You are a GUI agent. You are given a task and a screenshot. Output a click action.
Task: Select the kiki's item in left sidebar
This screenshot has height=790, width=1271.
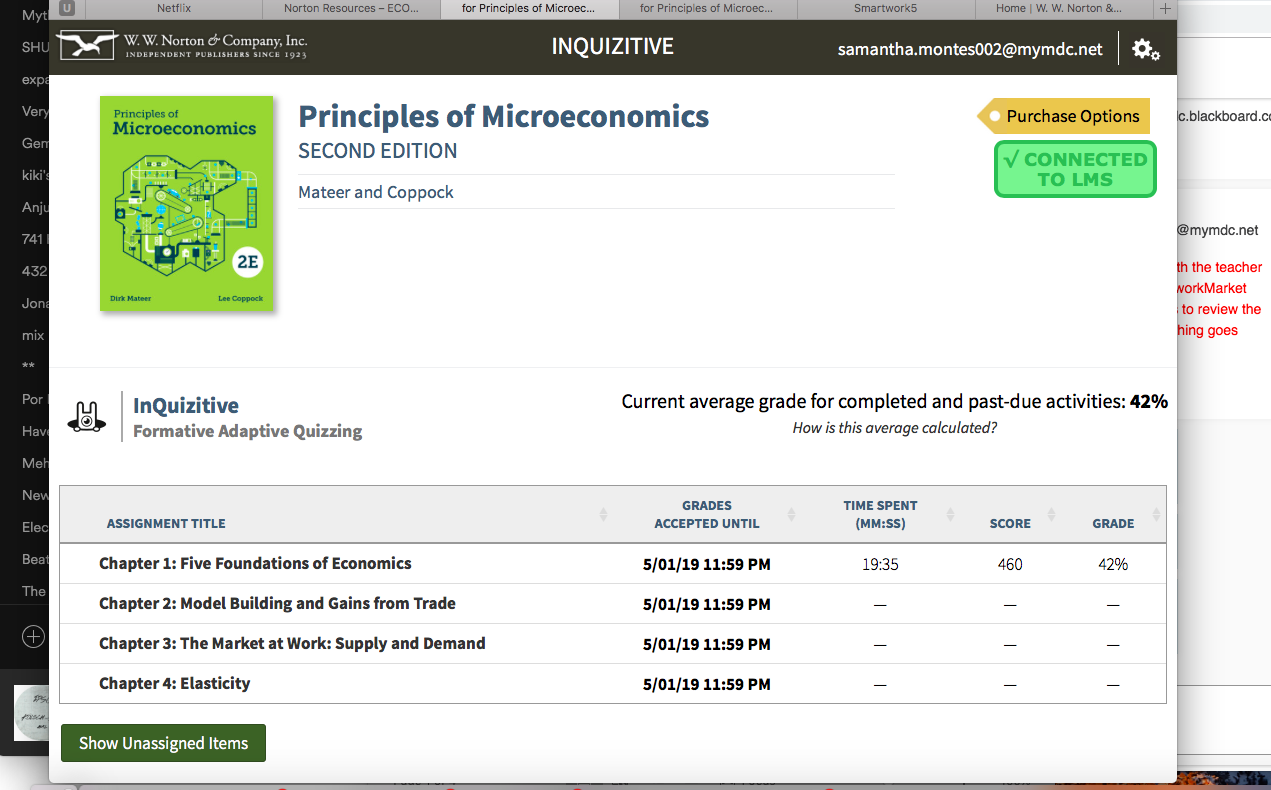[x=35, y=175]
